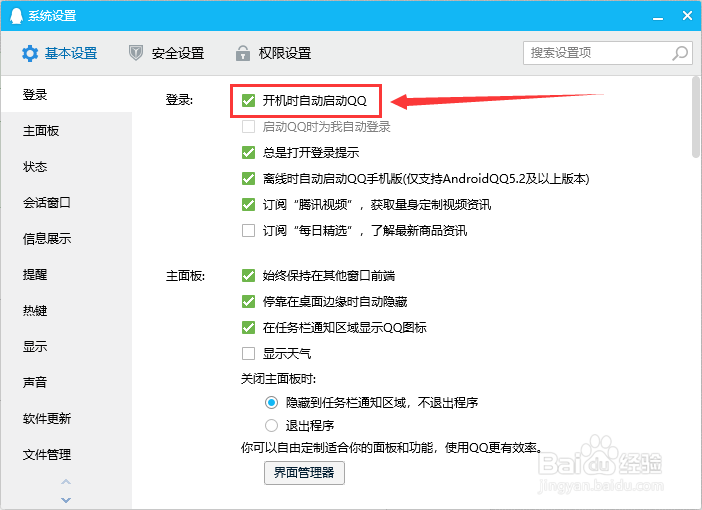Select 热键 in the sidebar

(66, 311)
